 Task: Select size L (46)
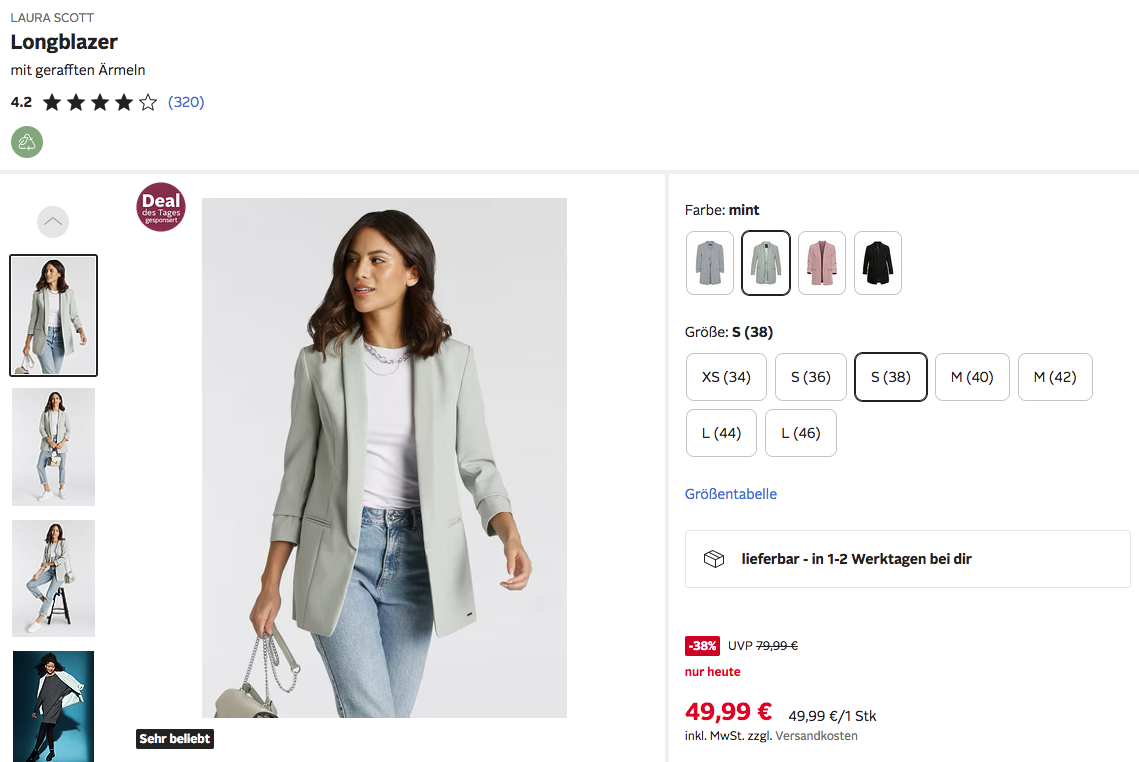click(801, 433)
